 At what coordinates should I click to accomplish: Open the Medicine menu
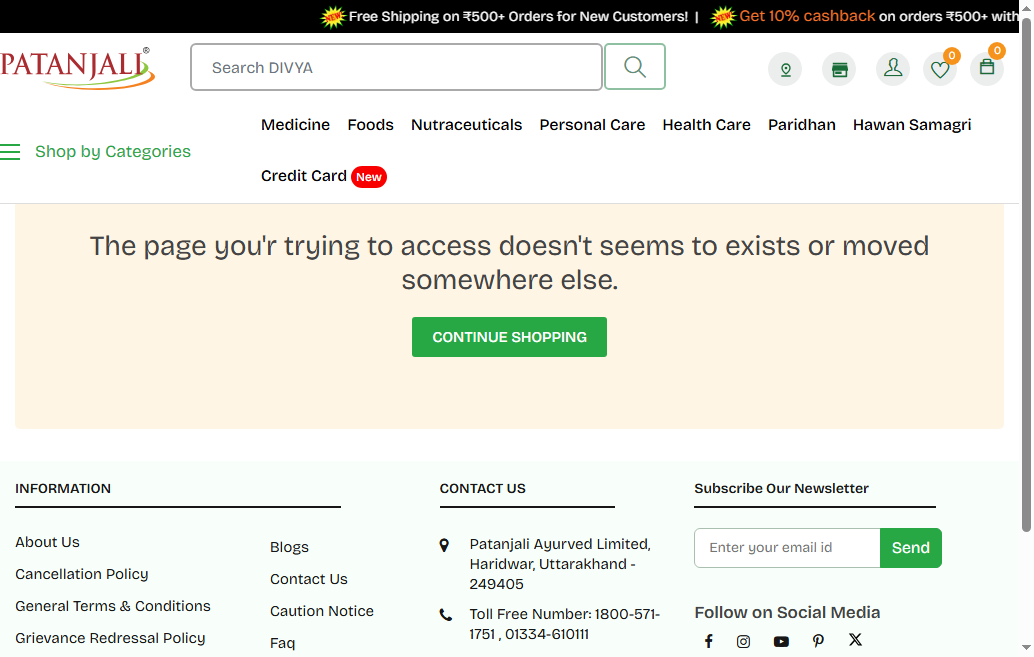point(295,125)
